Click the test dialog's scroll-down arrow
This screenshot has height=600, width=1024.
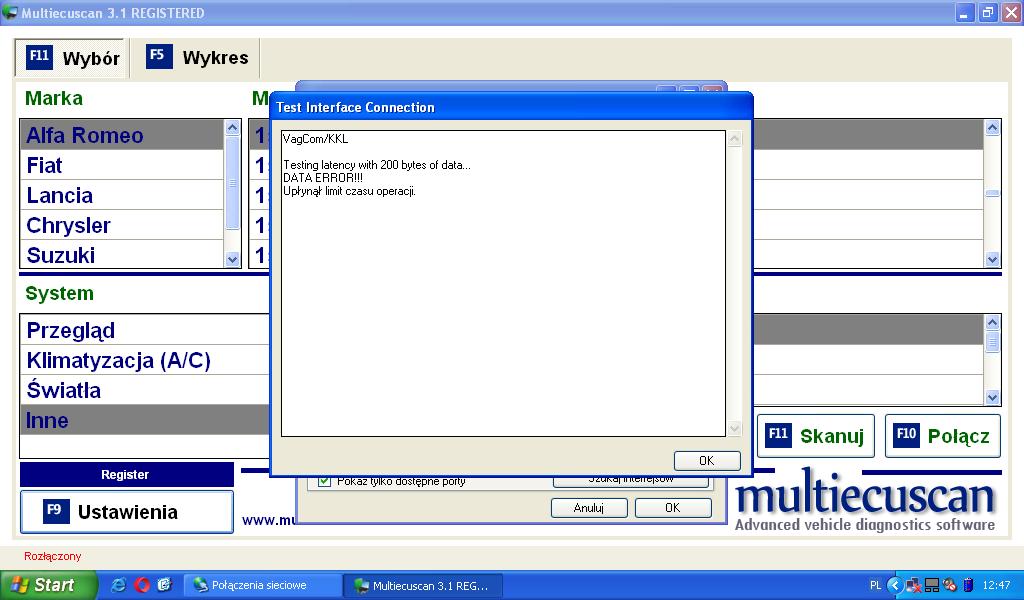tap(735, 428)
